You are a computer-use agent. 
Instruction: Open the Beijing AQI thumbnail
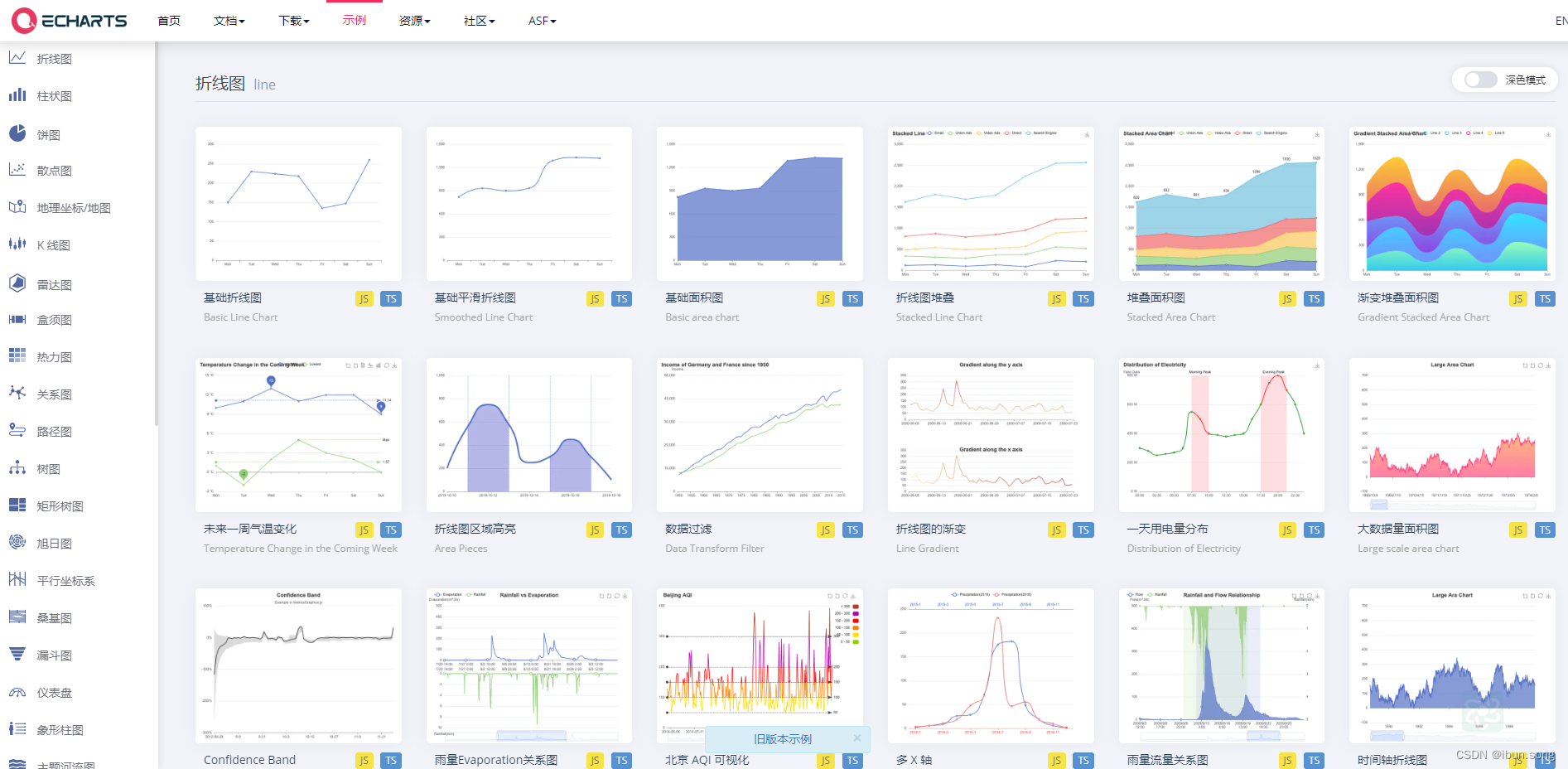pos(760,665)
